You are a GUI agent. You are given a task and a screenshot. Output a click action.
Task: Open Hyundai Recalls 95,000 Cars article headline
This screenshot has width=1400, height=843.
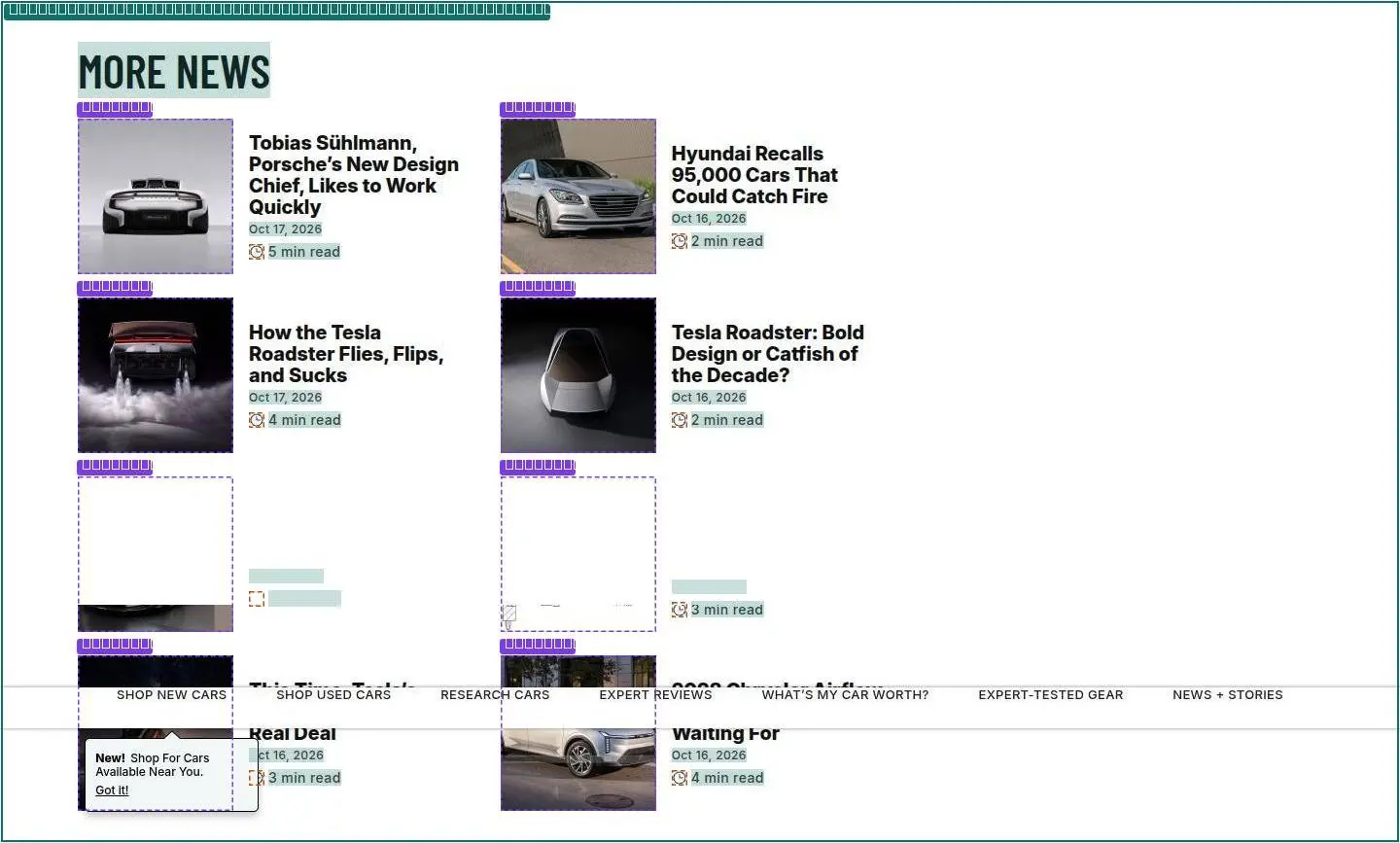point(754,175)
